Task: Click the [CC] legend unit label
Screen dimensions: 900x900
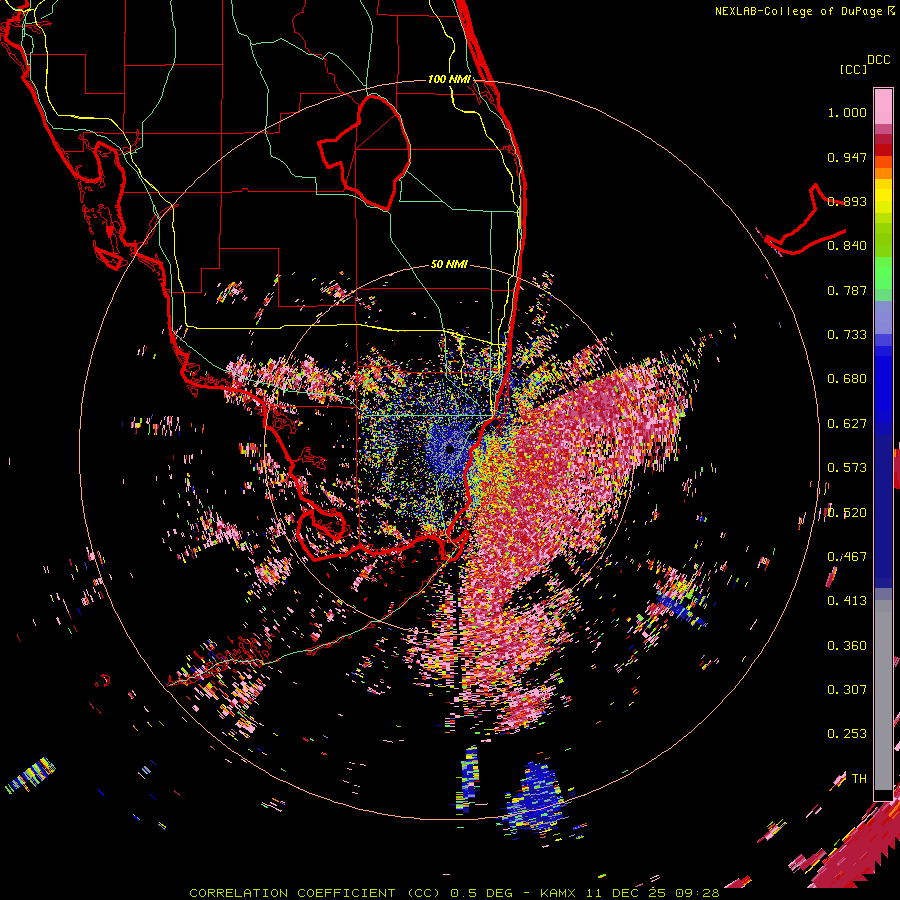Action: tap(853, 69)
